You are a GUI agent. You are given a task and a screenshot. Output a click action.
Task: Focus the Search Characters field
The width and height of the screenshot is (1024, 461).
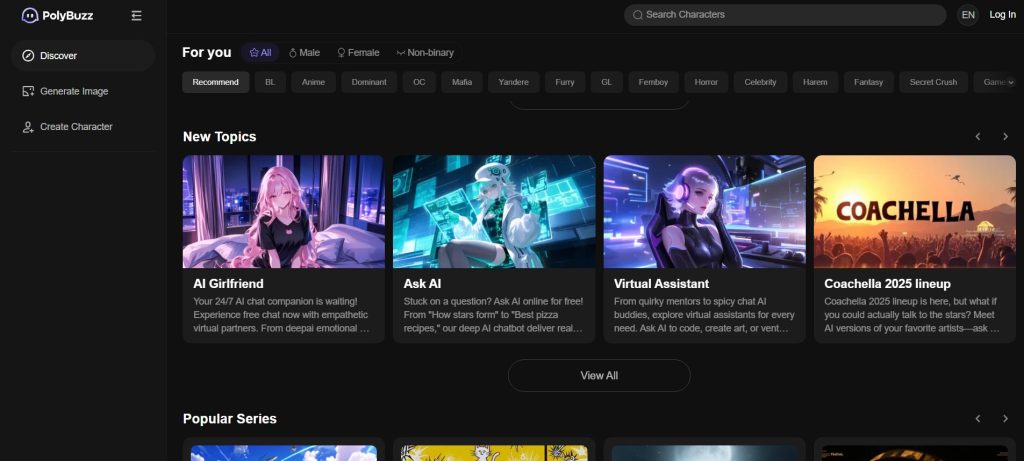tap(785, 15)
